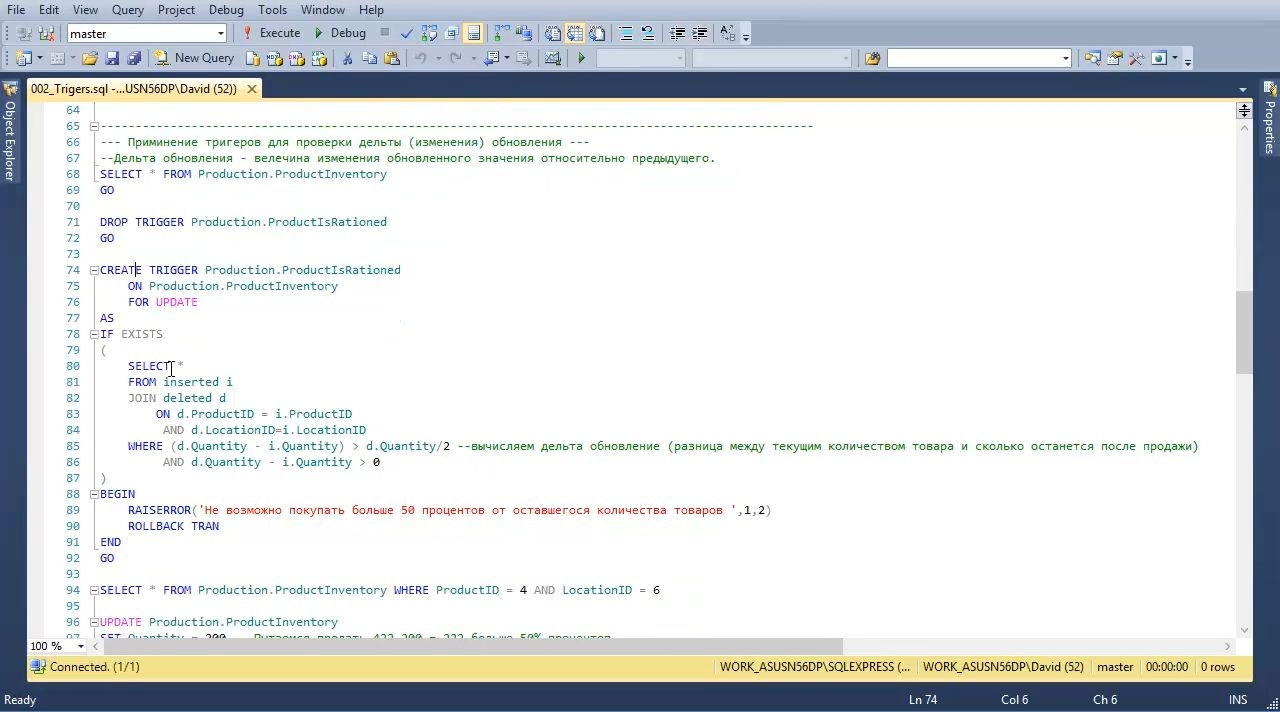Open the Project menu
Viewport: 1280px width, 712px height.
(176, 10)
